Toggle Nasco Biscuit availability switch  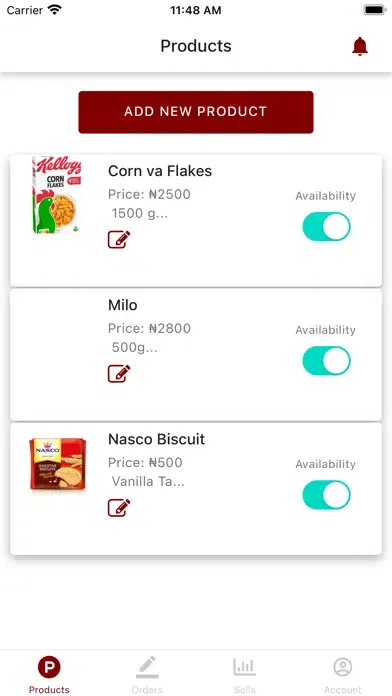[326, 495]
